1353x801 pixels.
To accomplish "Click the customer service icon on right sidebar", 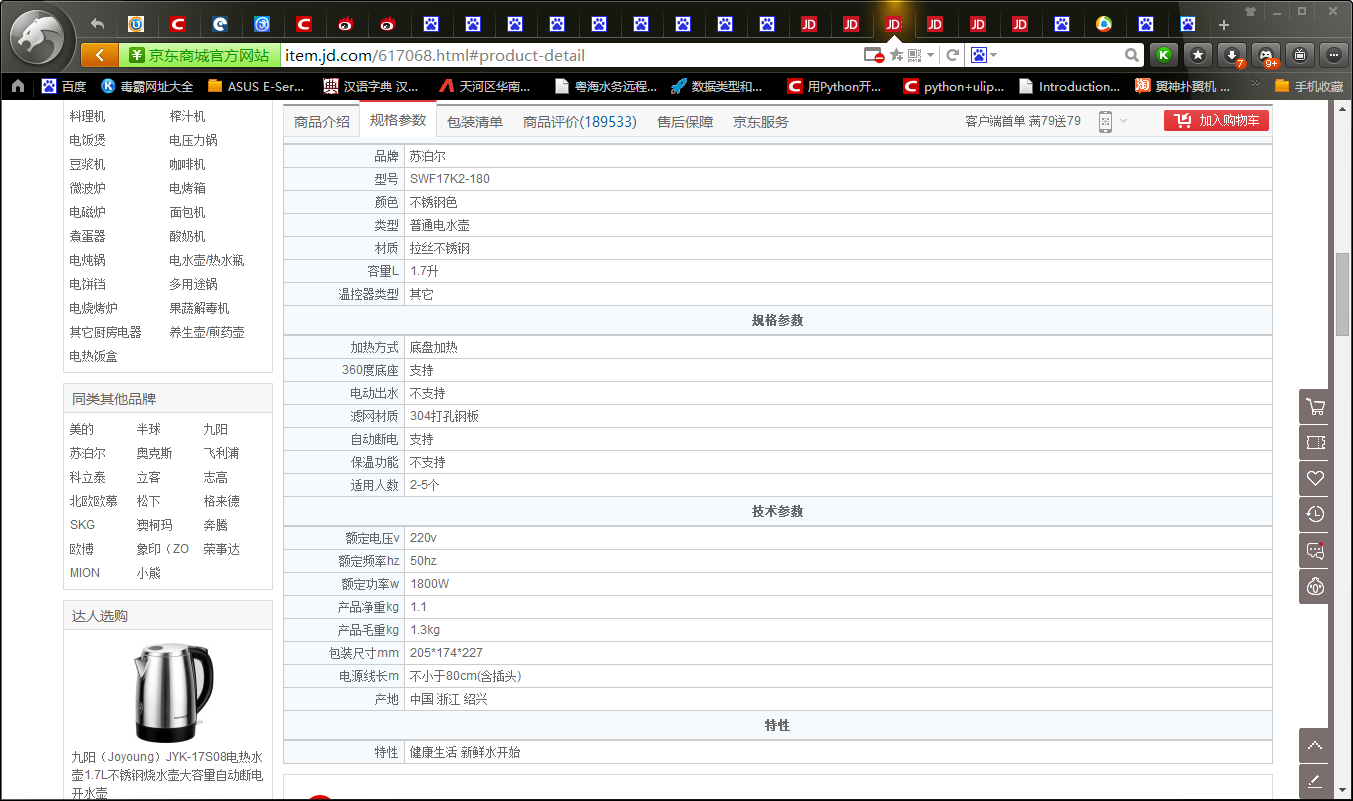I will click(1315, 586).
